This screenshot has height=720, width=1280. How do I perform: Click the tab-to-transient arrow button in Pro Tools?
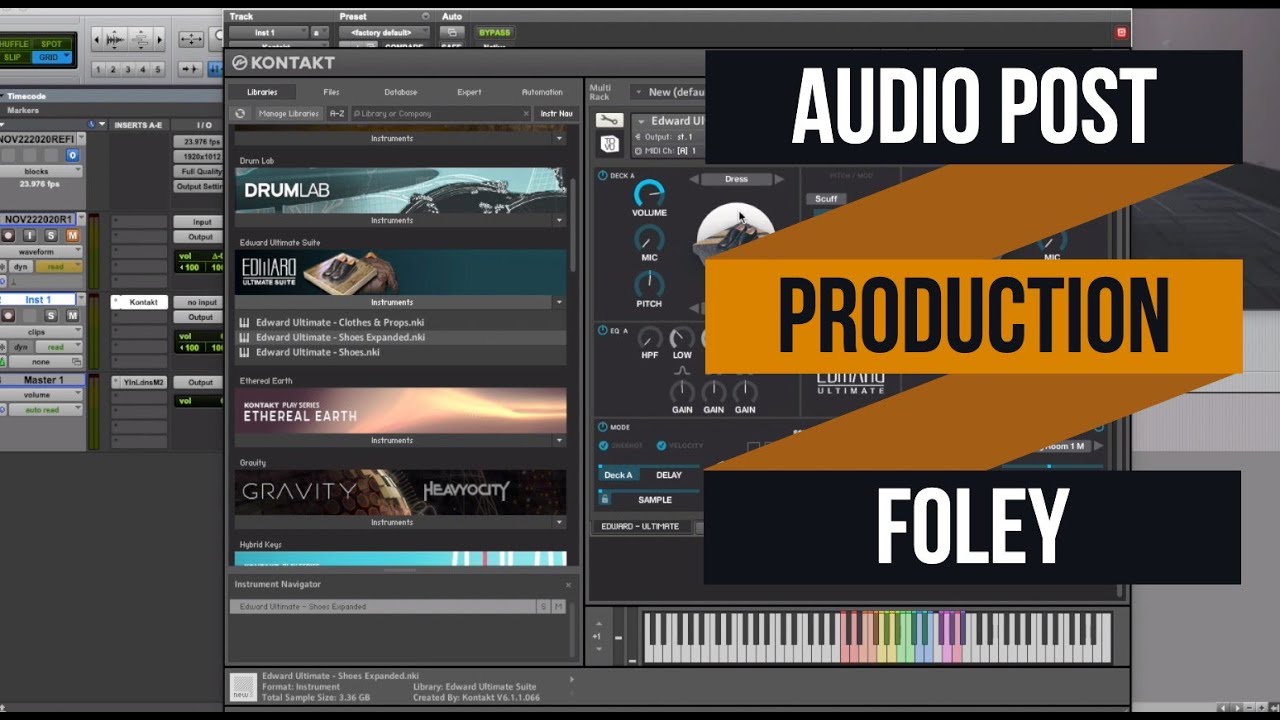tap(188, 69)
